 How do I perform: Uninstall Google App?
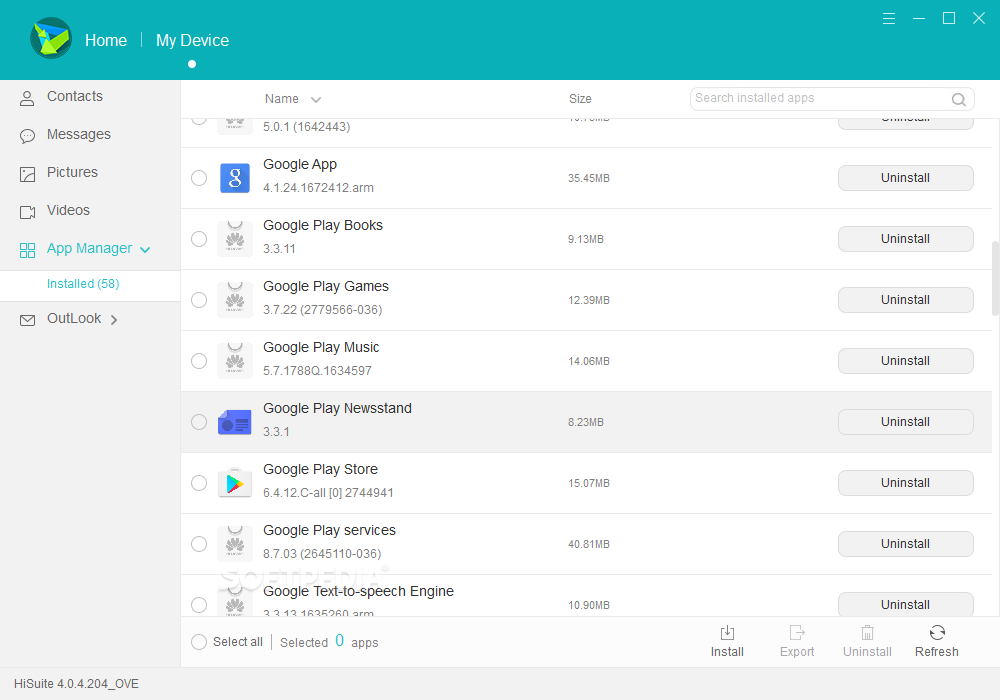tap(906, 178)
